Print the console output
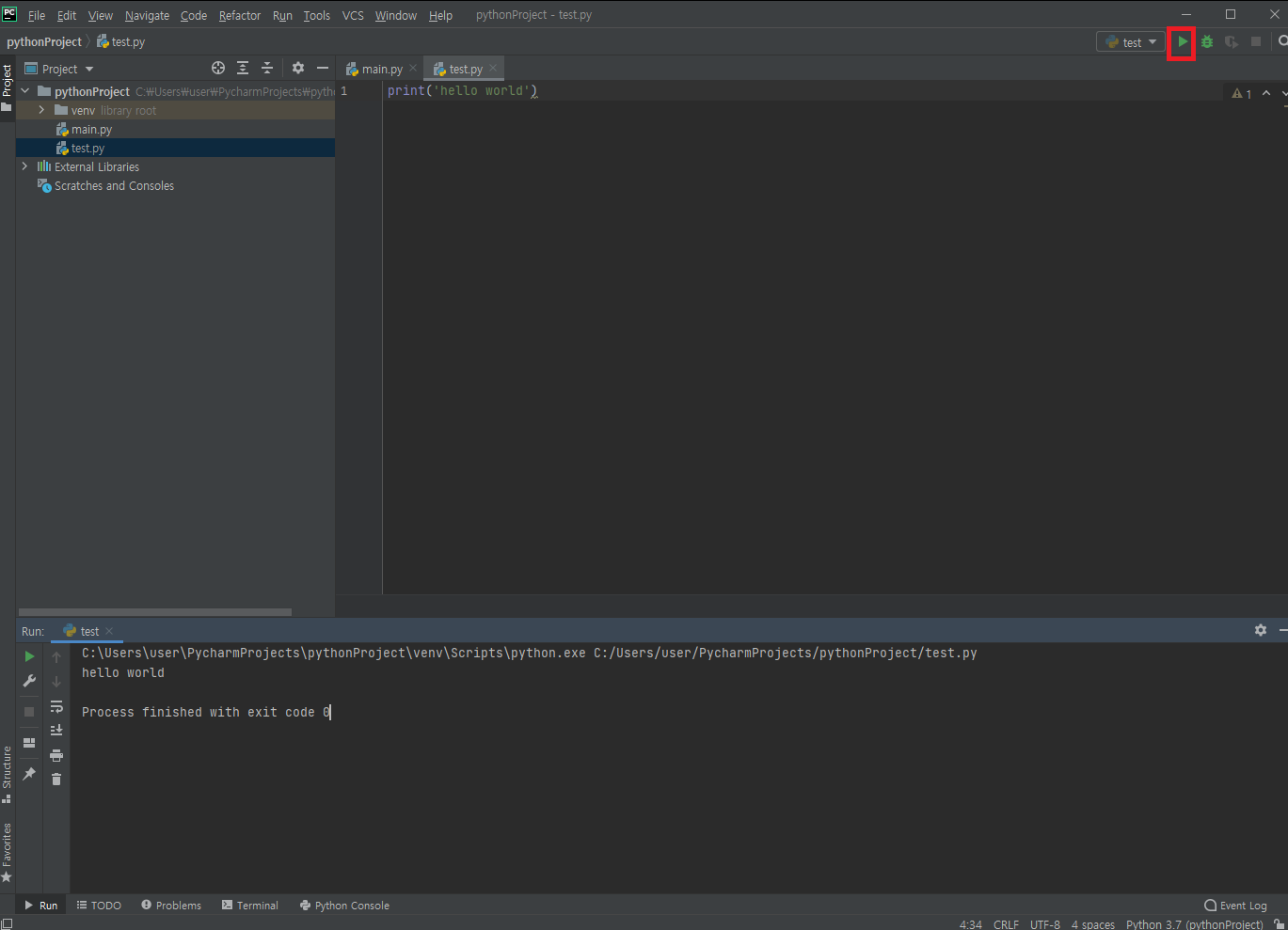The image size is (1288, 930). coord(56,755)
